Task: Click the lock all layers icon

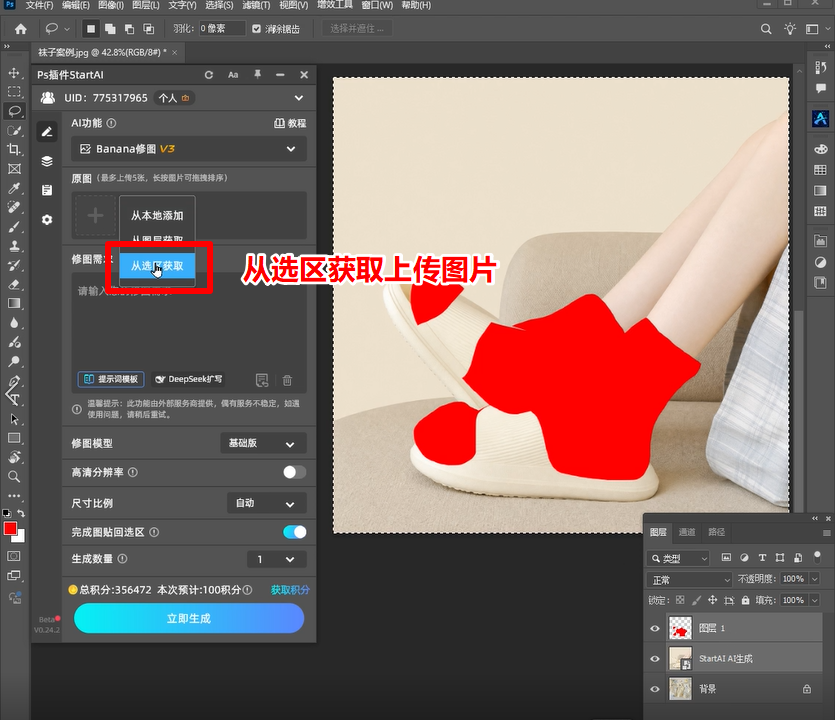Action: pyautogui.click(x=746, y=600)
